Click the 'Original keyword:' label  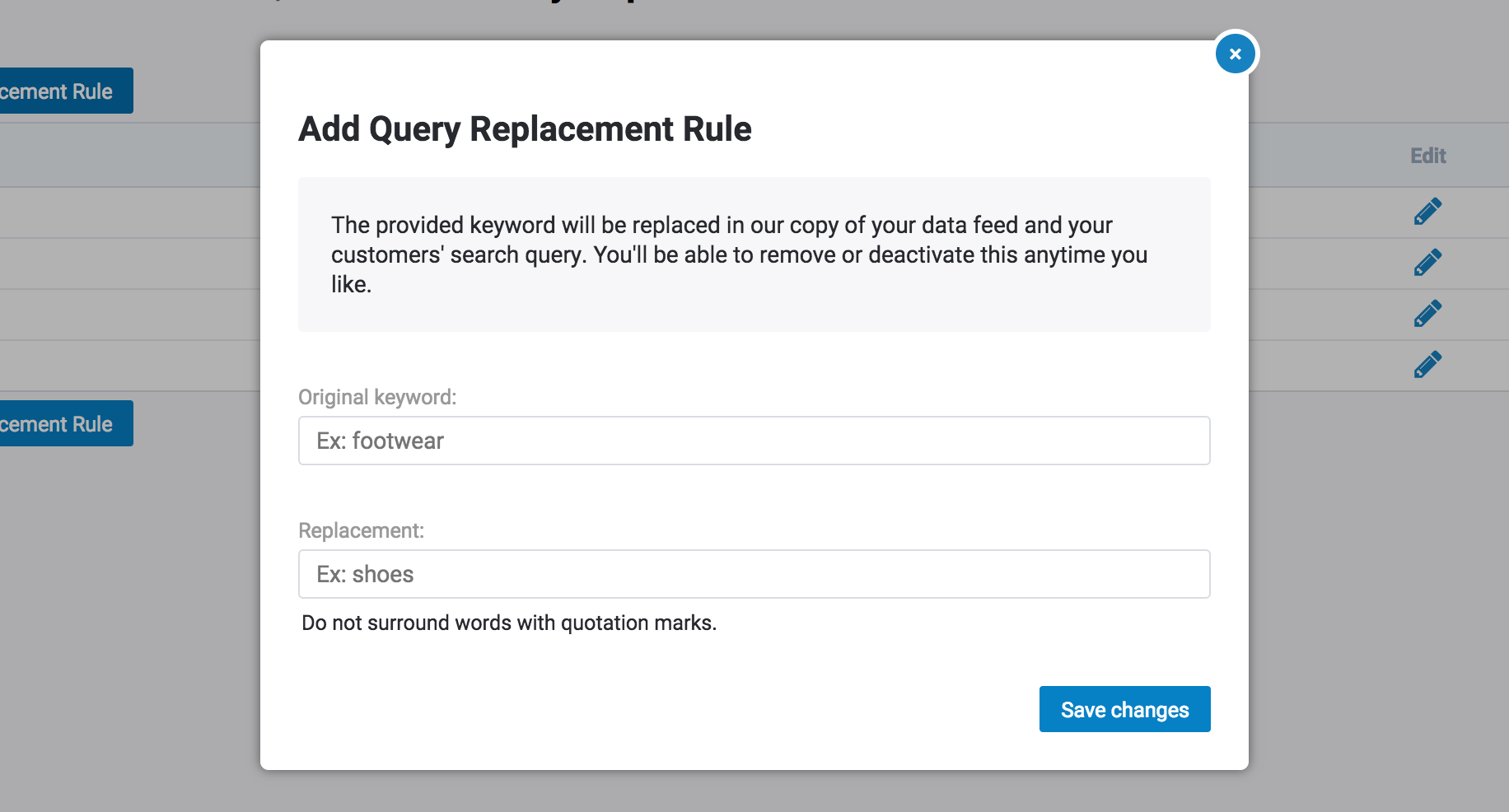tap(377, 397)
